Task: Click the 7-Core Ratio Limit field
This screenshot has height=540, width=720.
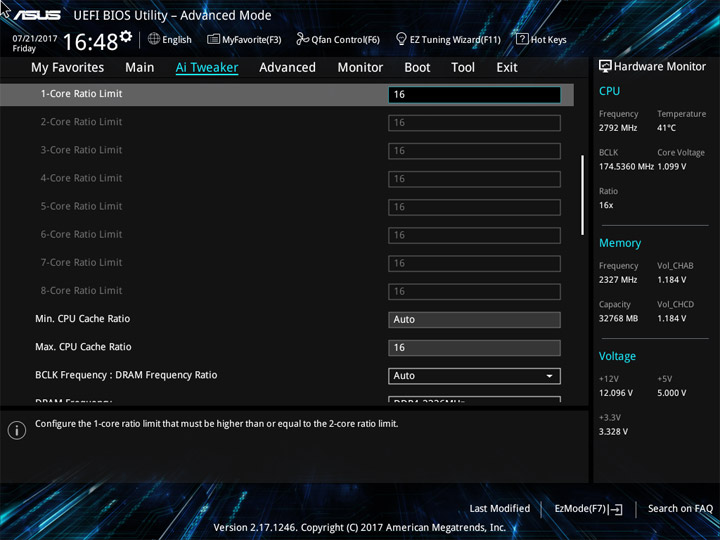Action: 474,263
